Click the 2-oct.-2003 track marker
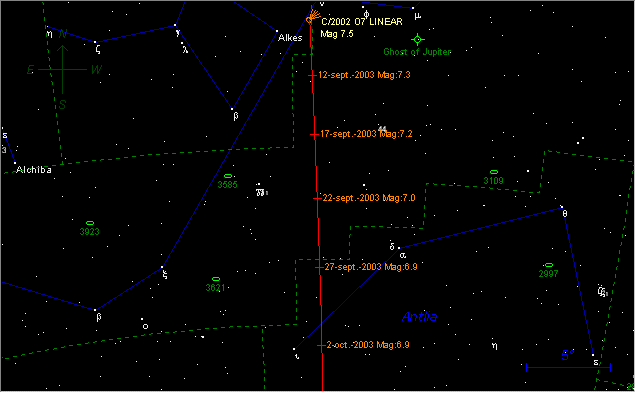This screenshot has width=636, height=393. pyautogui.click(x=321, y=346)
